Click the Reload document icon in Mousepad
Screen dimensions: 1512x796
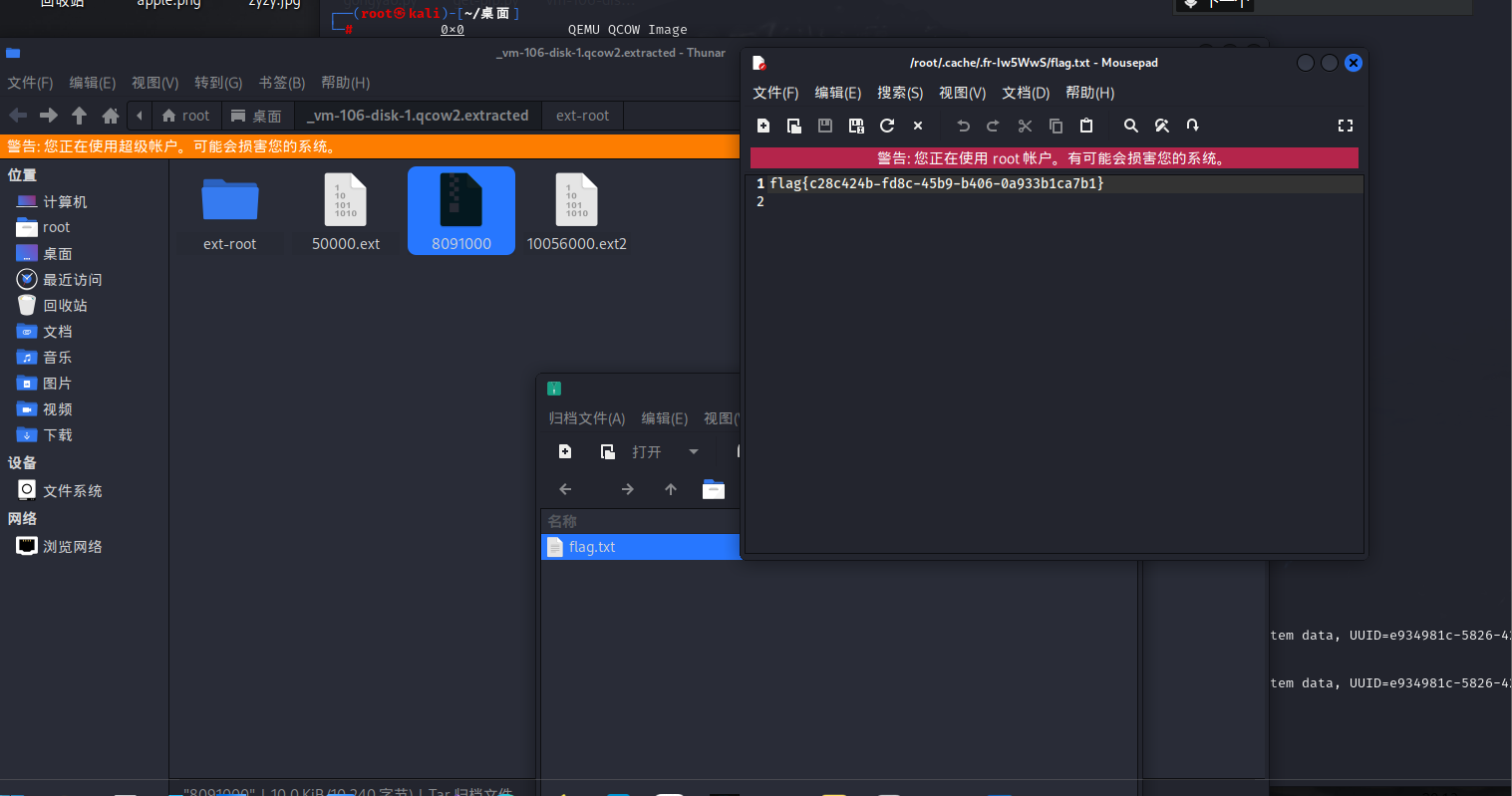coord(887,126)
